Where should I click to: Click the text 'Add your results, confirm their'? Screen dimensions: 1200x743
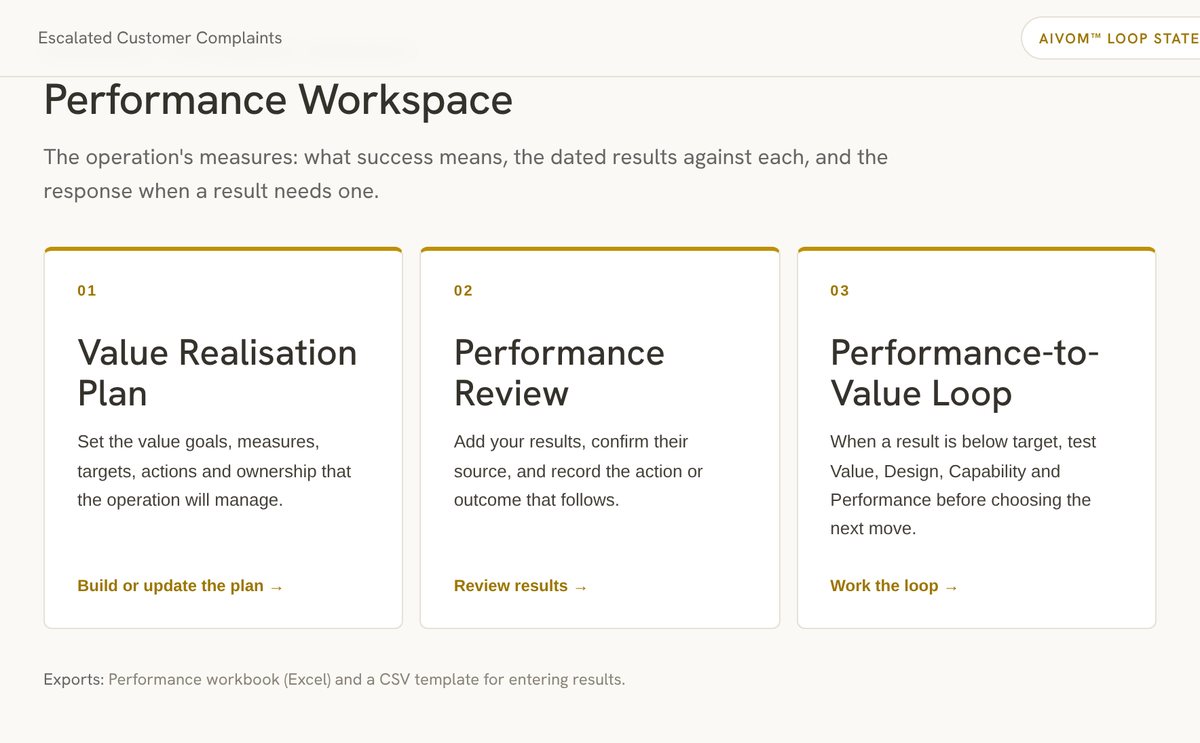[x=571, y=442]
